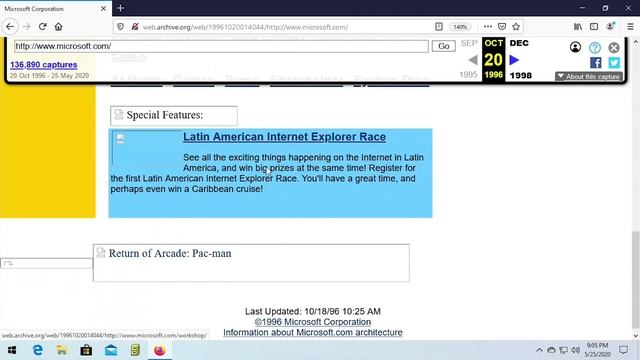Click the browser forward arrow
The width and height of the screenshot is (640, 360).
(x=27, y=27)
